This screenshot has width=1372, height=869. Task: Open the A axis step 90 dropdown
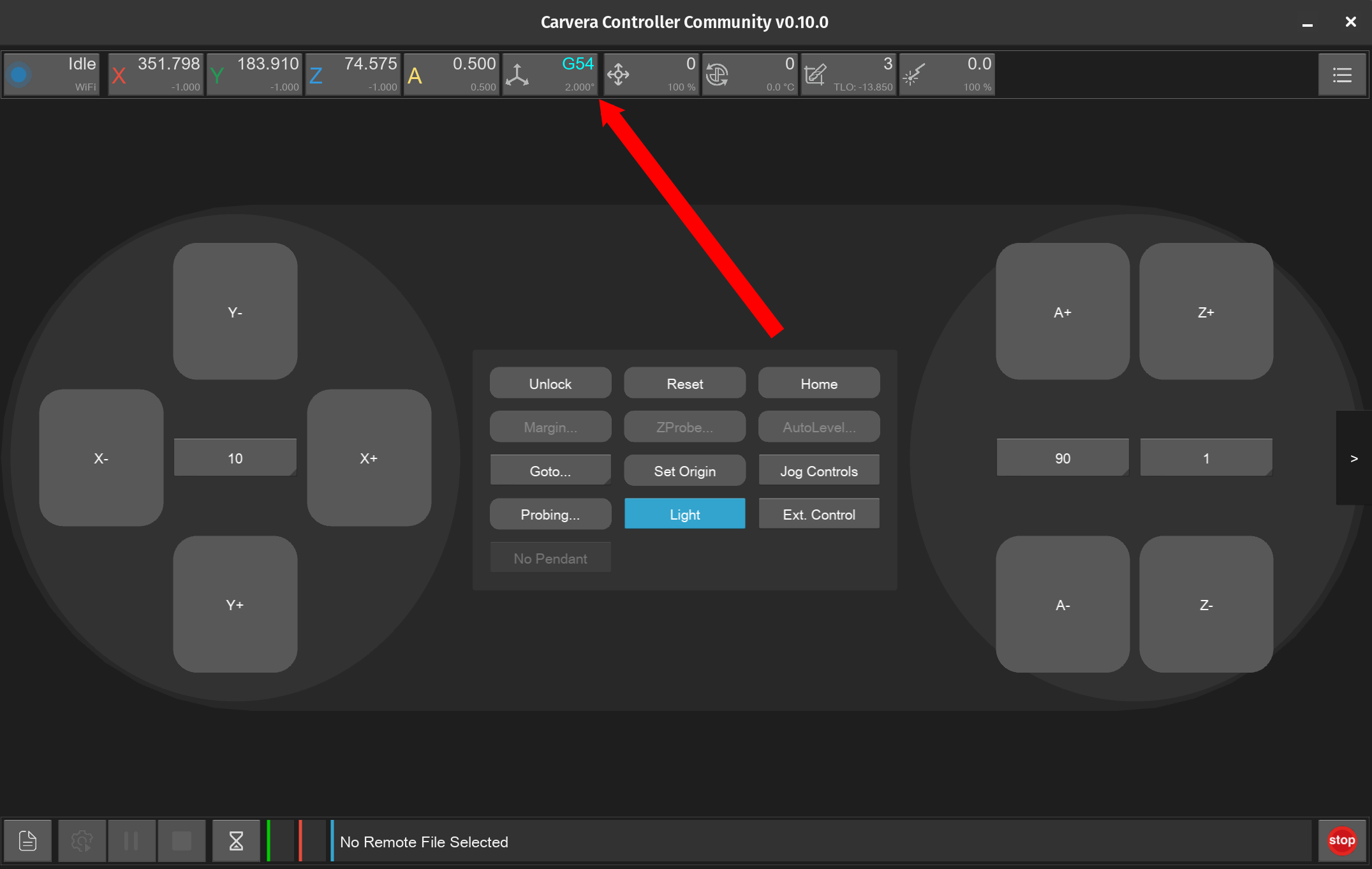click(x=1062, y=458)
